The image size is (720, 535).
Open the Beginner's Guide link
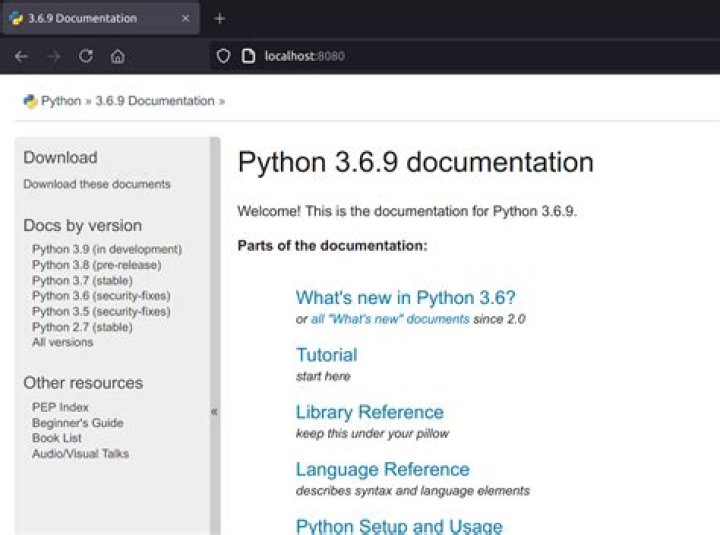[78, 423]
